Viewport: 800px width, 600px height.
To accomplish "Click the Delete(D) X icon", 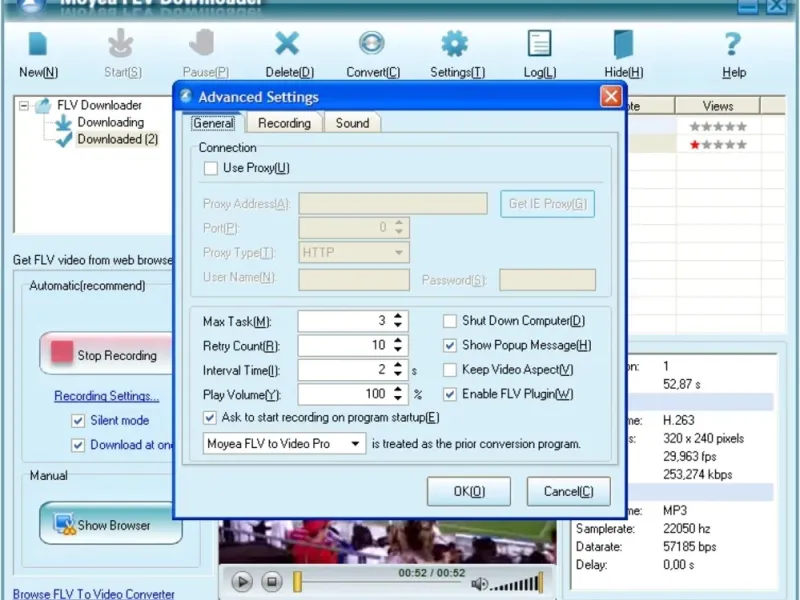I will [287, 43].
